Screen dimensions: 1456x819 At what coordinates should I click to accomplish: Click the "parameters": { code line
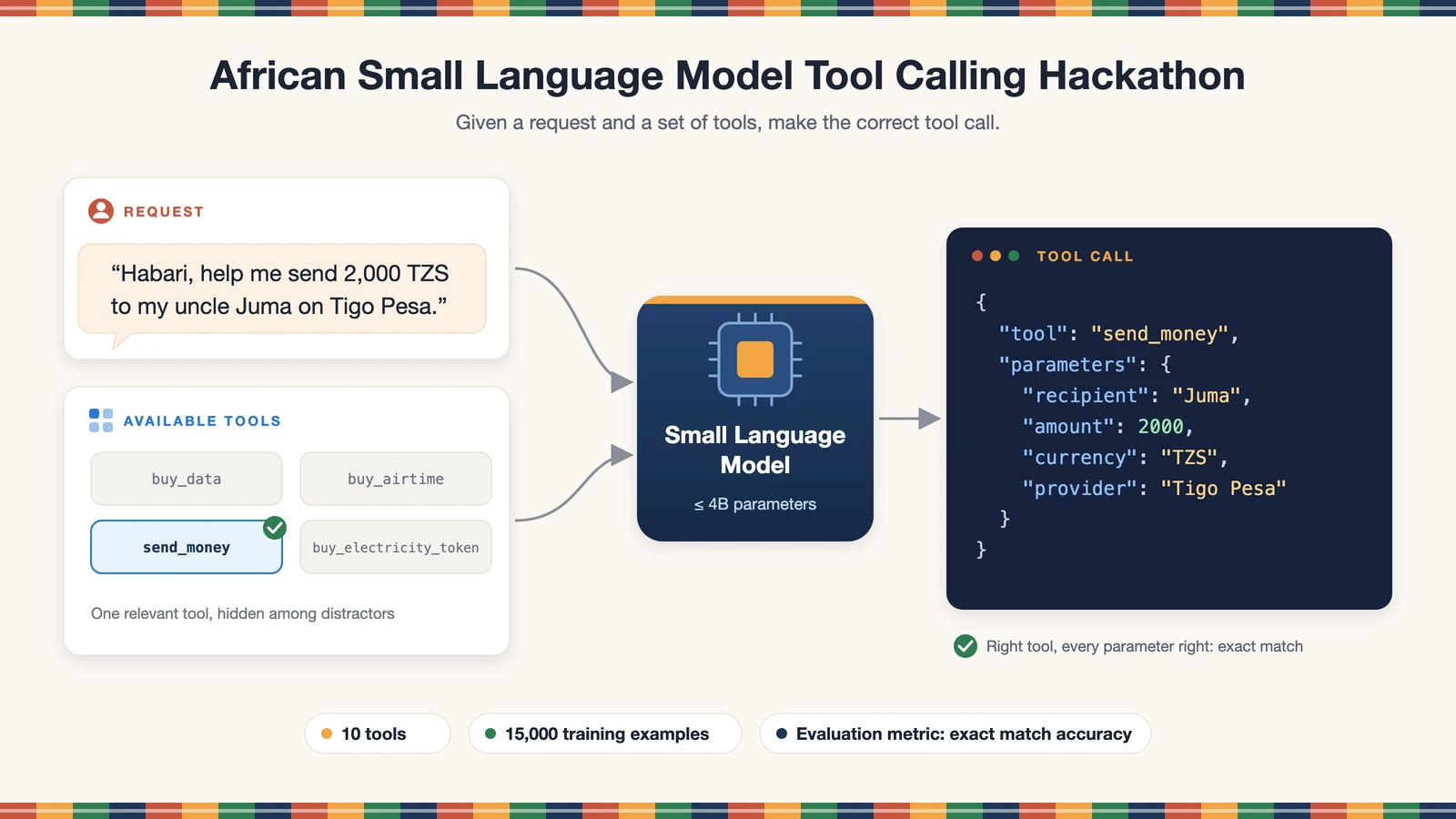tap(1085, 365)
